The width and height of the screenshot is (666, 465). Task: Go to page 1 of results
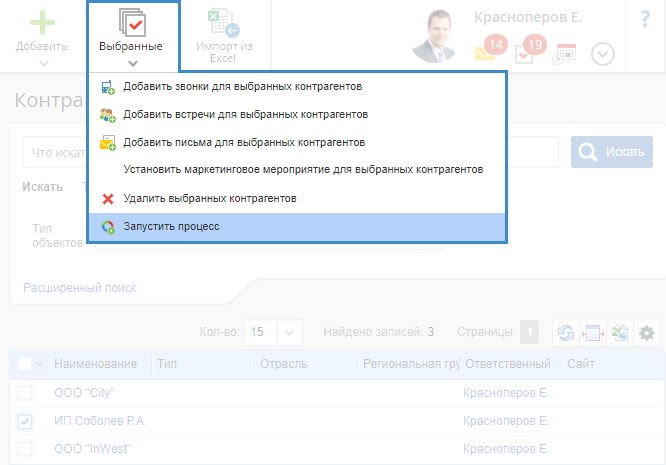tap(529, 332)
